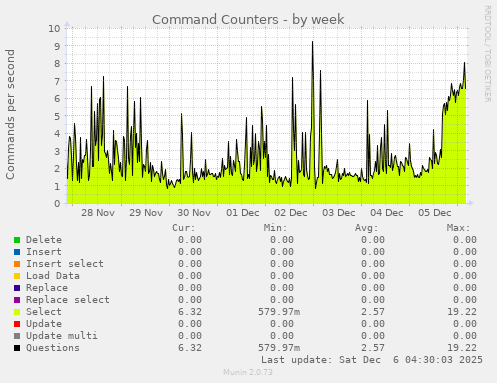This screenshot has width=497, height=383.
Task: Click the 'Munin 2.0.73' version text
Action: click(248, 372)
